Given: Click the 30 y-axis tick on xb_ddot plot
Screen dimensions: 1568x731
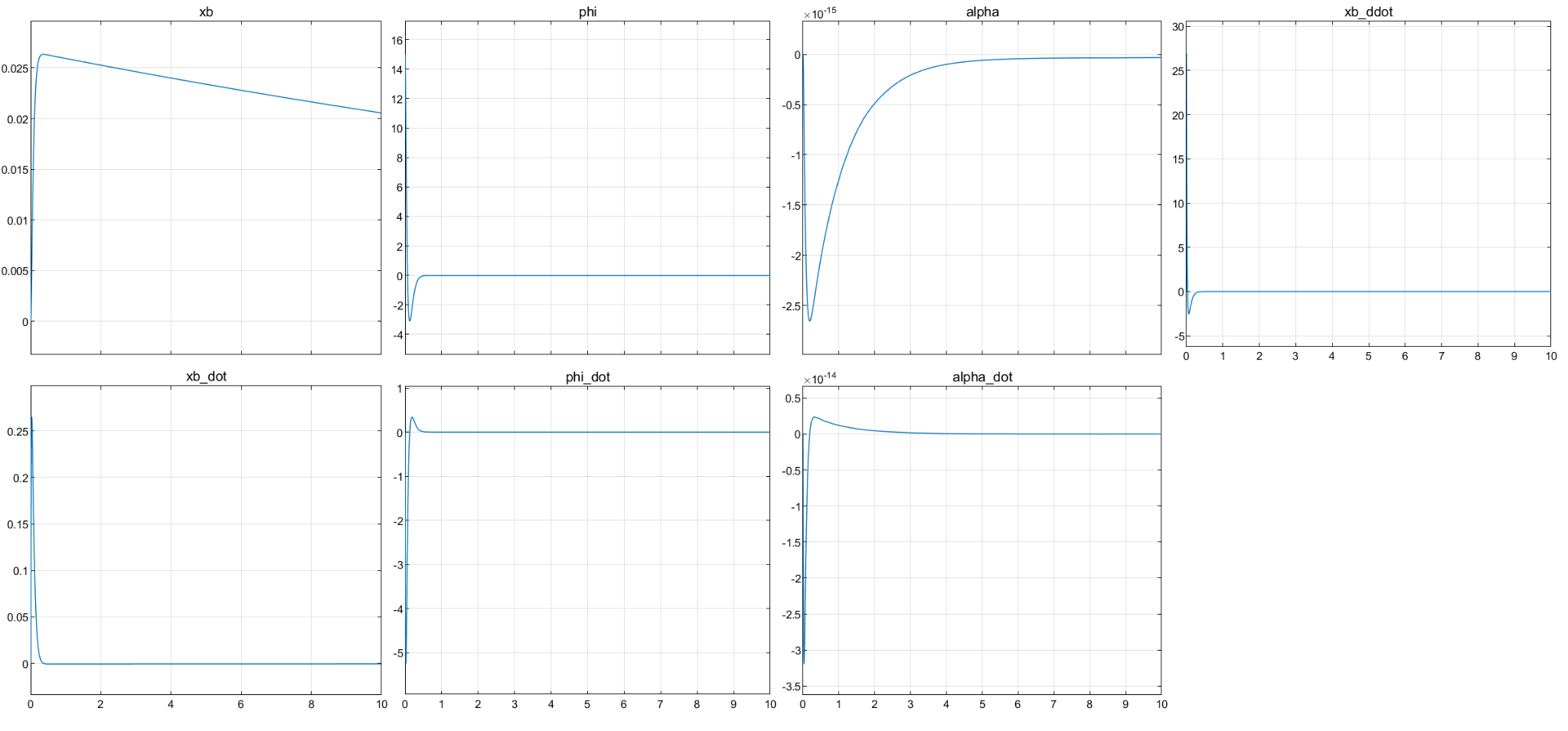Looking at the screenshot, I should coord(1178,27).
